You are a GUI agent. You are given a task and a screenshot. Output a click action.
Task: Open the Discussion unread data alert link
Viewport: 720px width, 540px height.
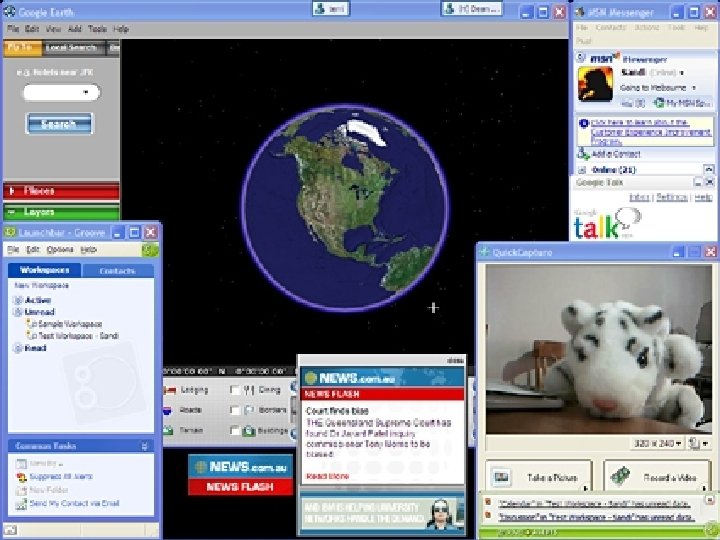point(596,517)
